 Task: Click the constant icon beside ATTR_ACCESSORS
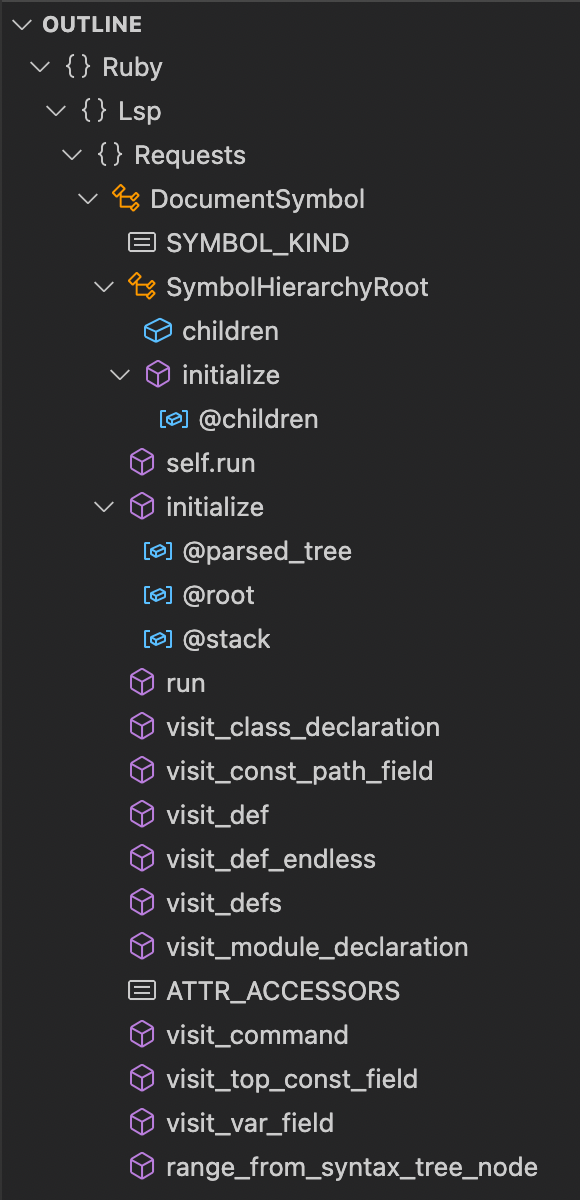click(x=141, y=990)
